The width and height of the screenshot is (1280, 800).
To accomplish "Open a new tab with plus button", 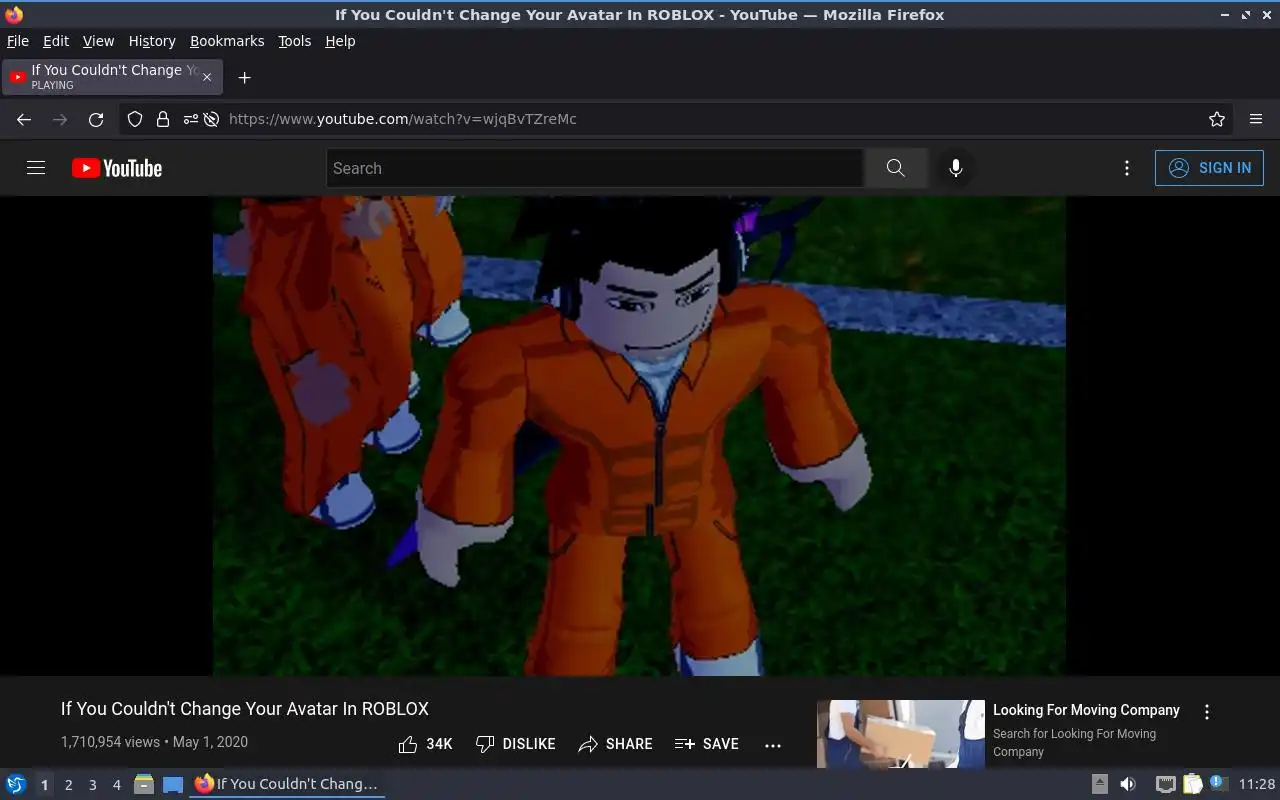I will (x=244, y=77).
